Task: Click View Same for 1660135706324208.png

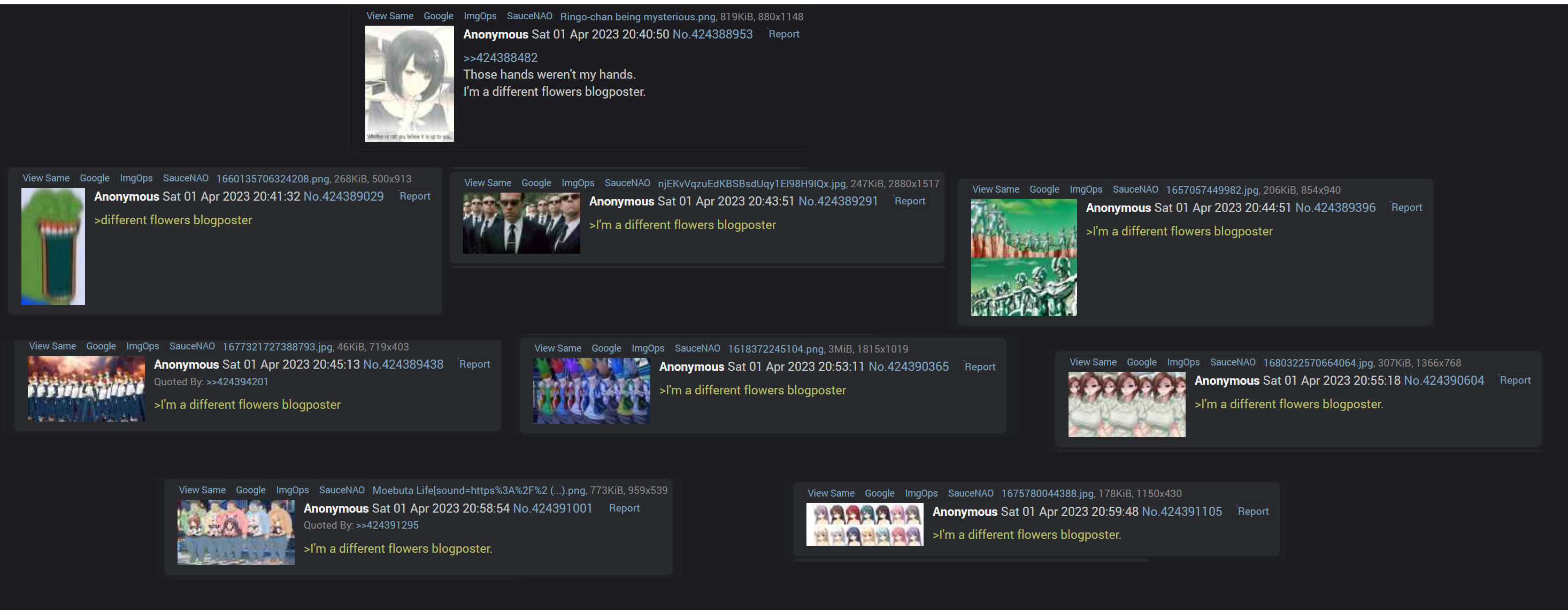Action: click(45, 178)
